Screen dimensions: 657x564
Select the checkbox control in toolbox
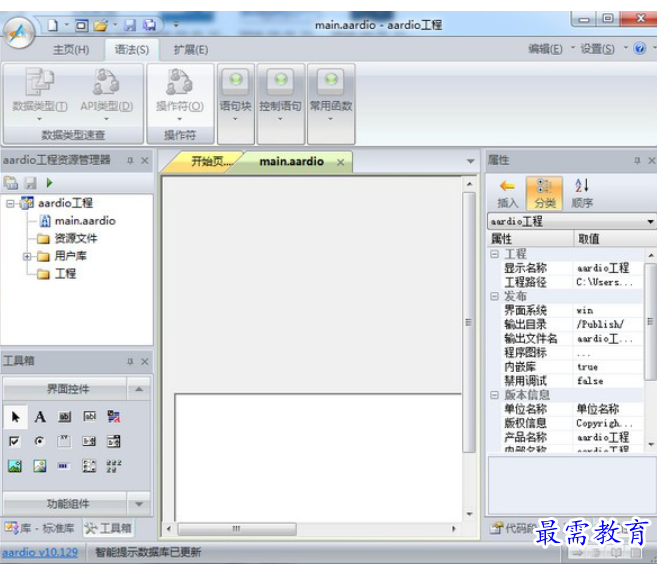[14, 441]
